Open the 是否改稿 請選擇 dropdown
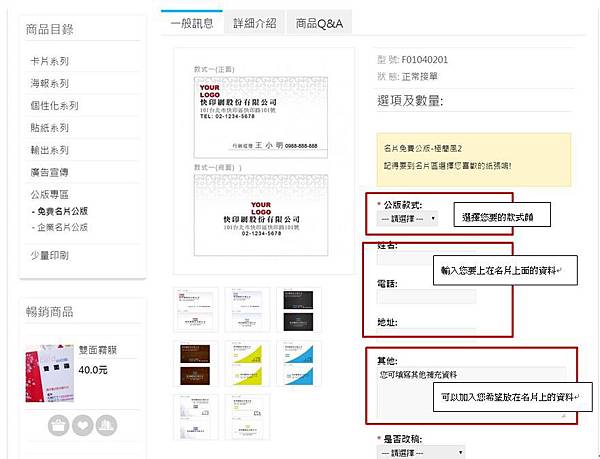600x459 pixels. pos(421,453)
